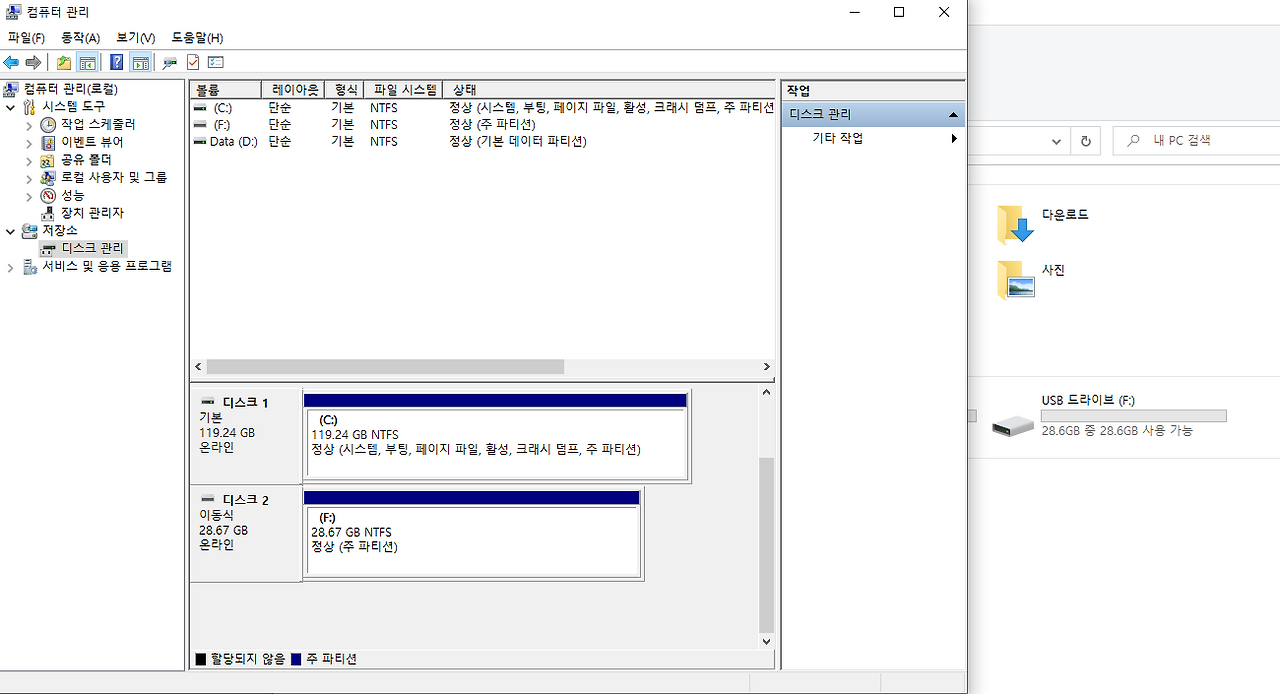Click the Forward arrow in the toolbar
The width and height of the screenshot is (1280, 694).
[x=33, y=62]
